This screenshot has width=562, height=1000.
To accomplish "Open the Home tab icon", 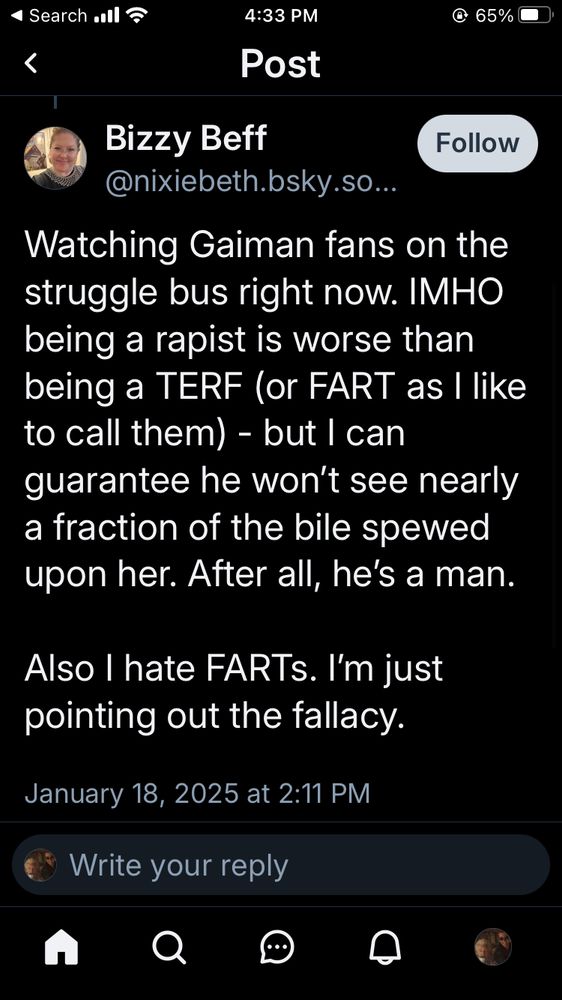I will (62, 946).
